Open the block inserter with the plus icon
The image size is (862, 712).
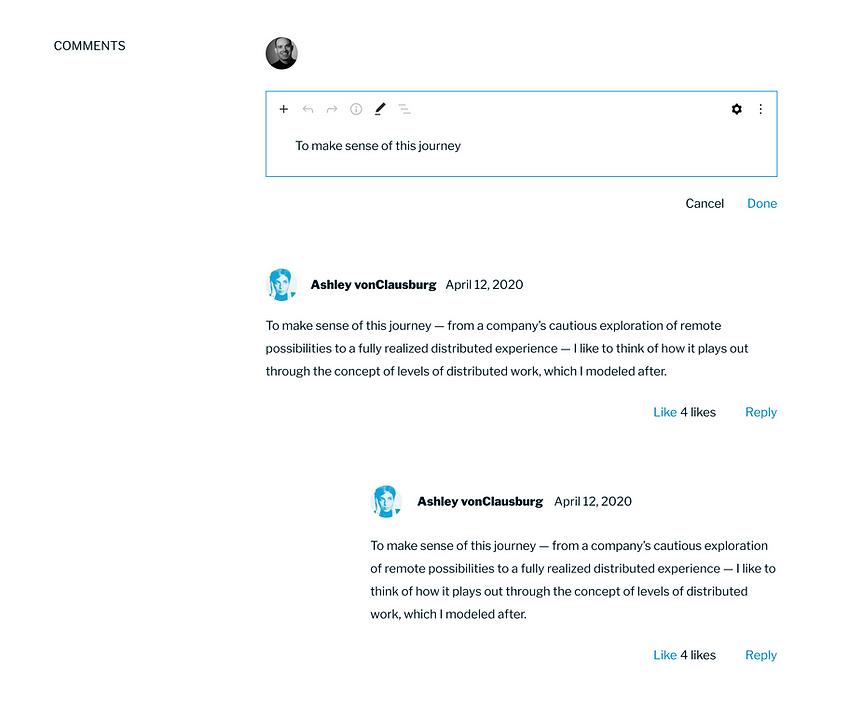coord(283,109)
